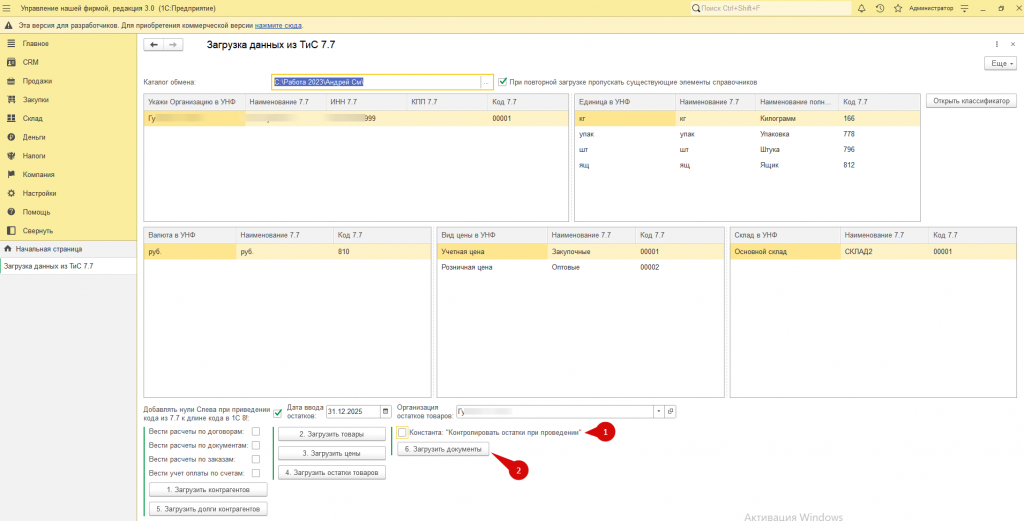Open calendar picker for Дата ввода остатков
This screenshot has width=1024, height=521.
click(x=385, y=411)
